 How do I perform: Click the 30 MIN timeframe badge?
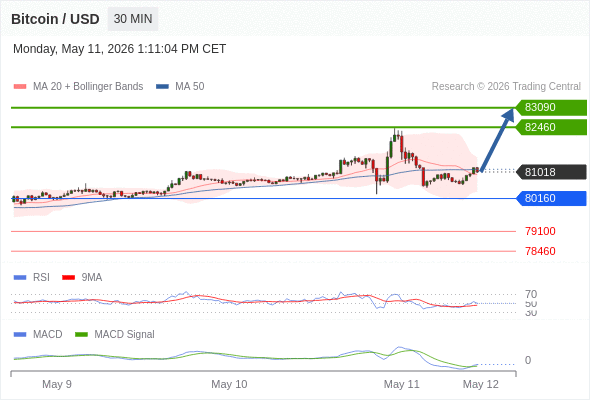coord(133,19)
